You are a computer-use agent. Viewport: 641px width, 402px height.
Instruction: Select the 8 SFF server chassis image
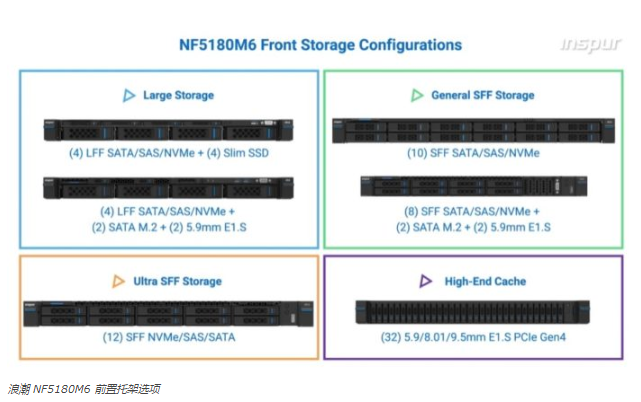[474, 186]
